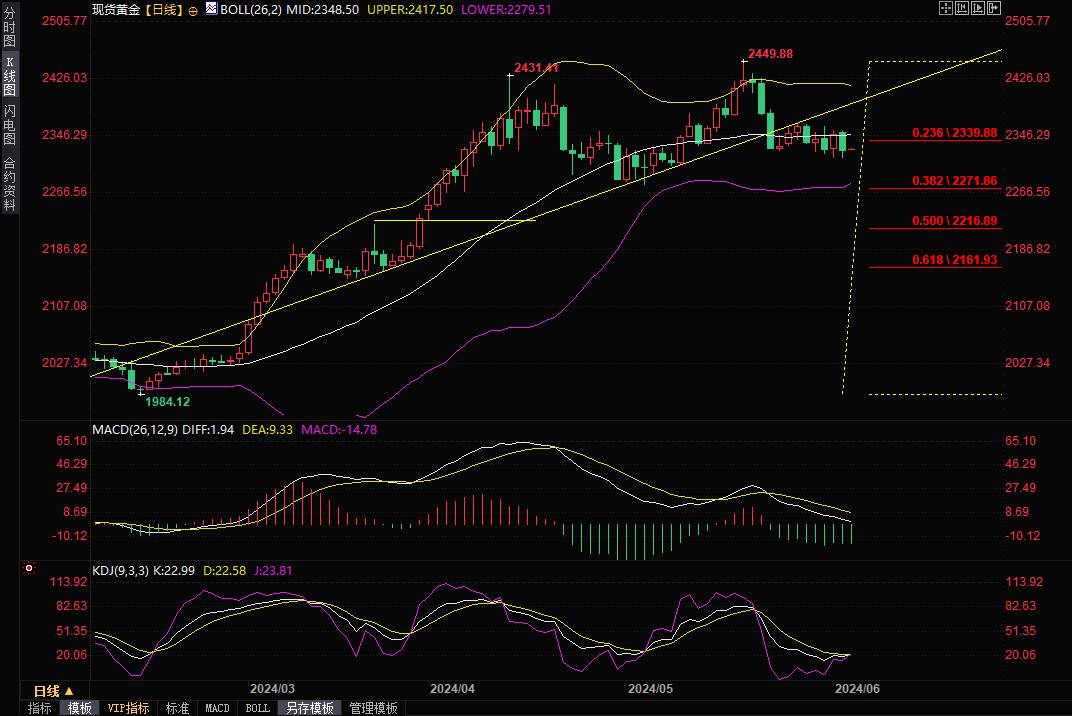
Task: Open the 闪电图 sidebar tab
Action: 10,124
